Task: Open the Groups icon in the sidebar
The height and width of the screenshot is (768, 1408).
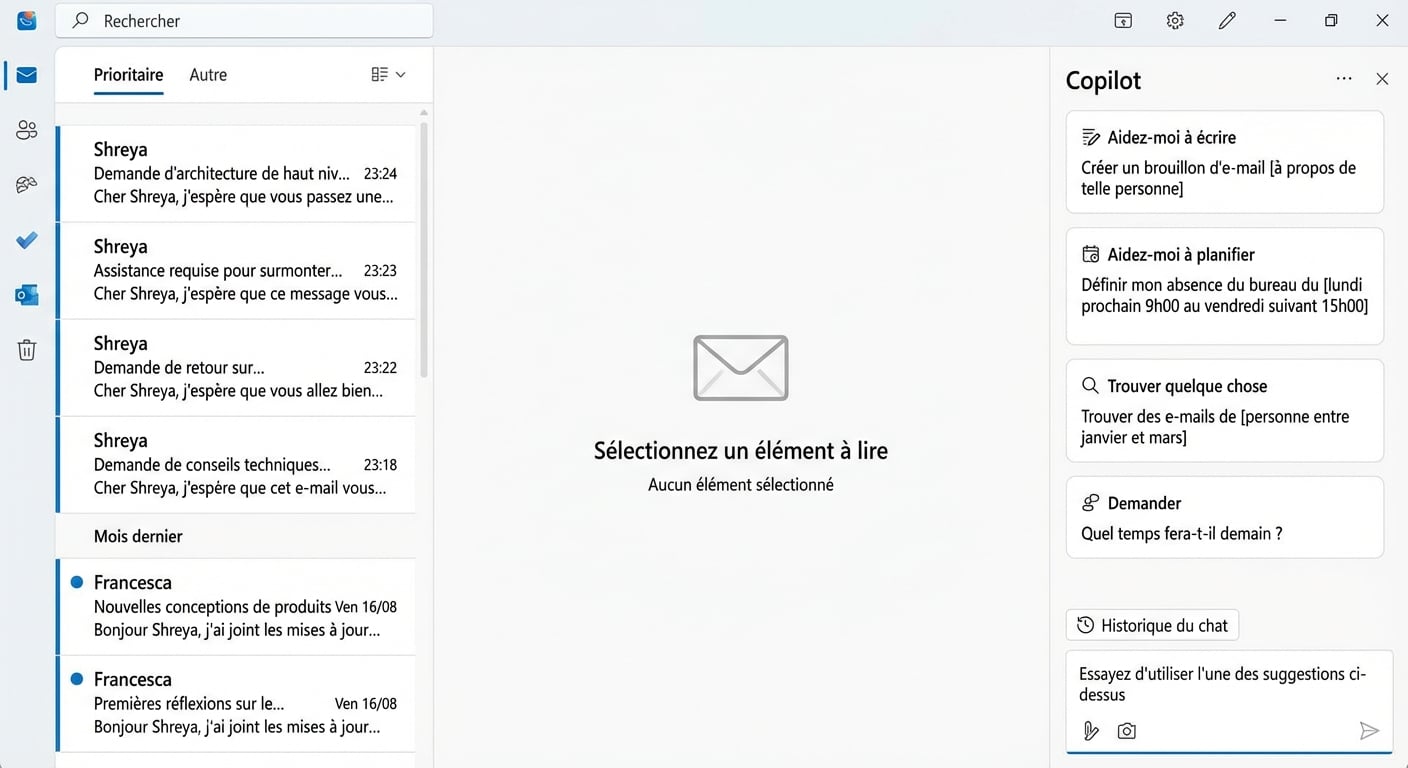Action: coord(27,184)
